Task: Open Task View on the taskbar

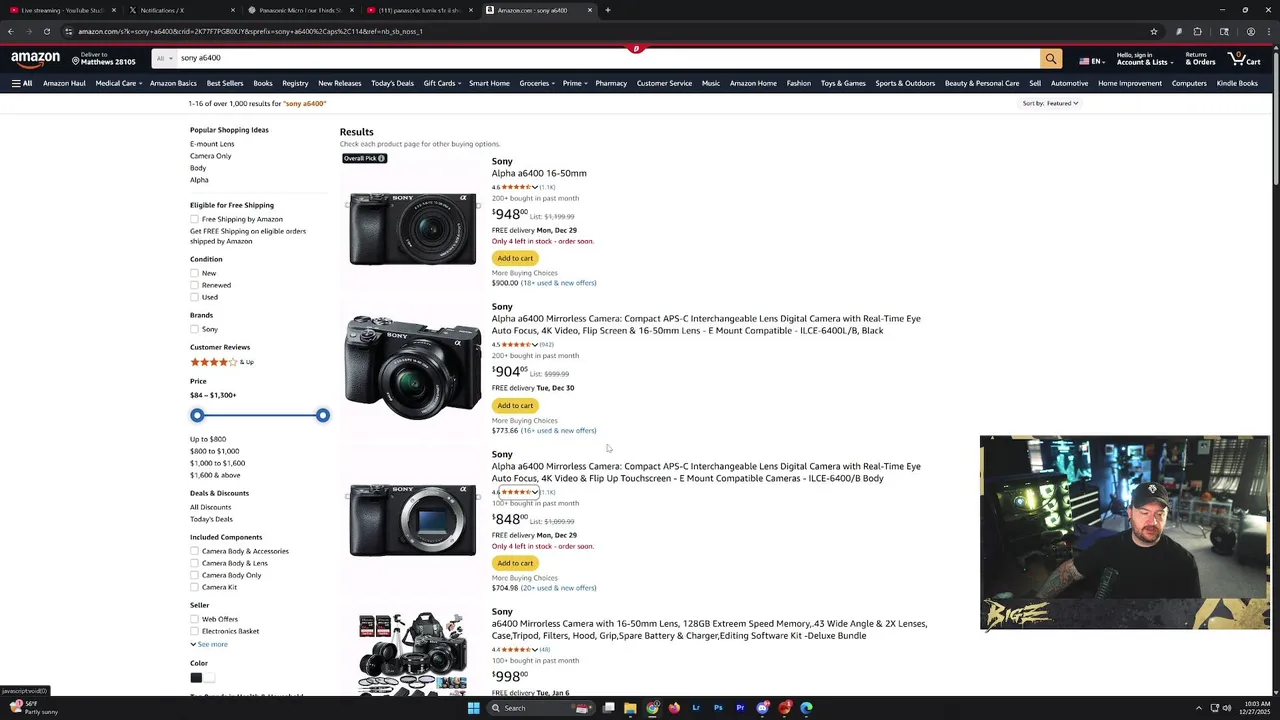Action: 608,708
